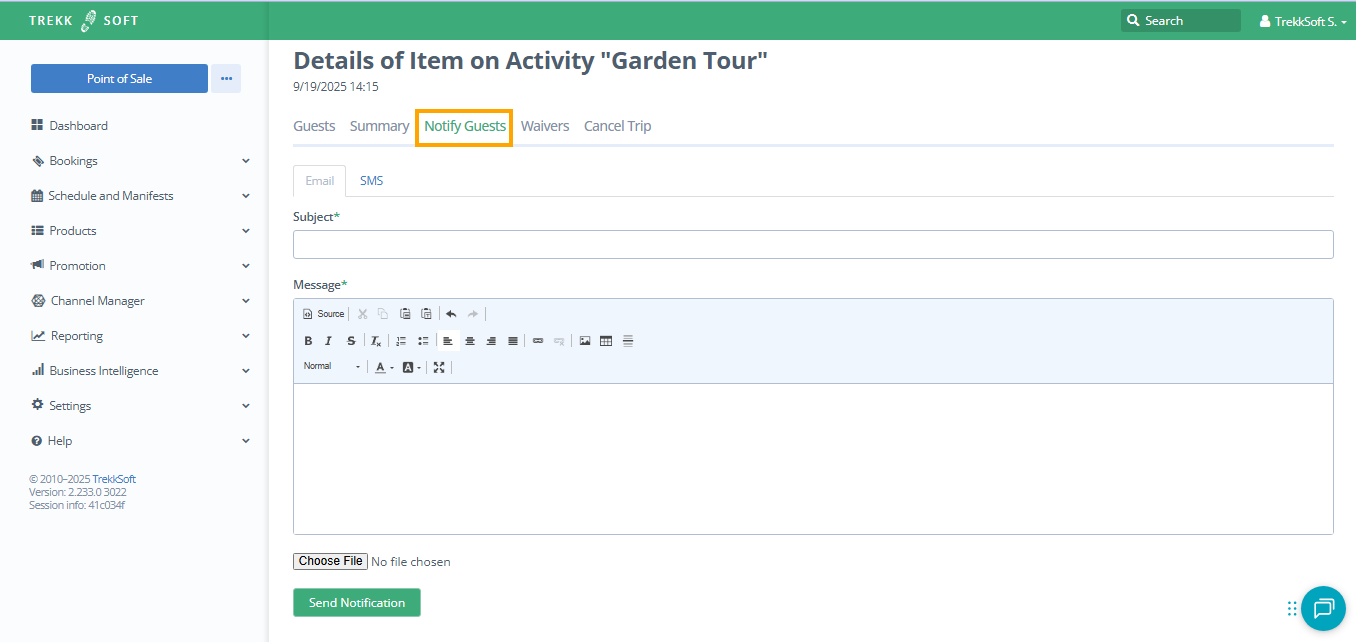Screen dimensions: 1356x642
Task: Click the Send Notification button
Action: pos(357,603)
